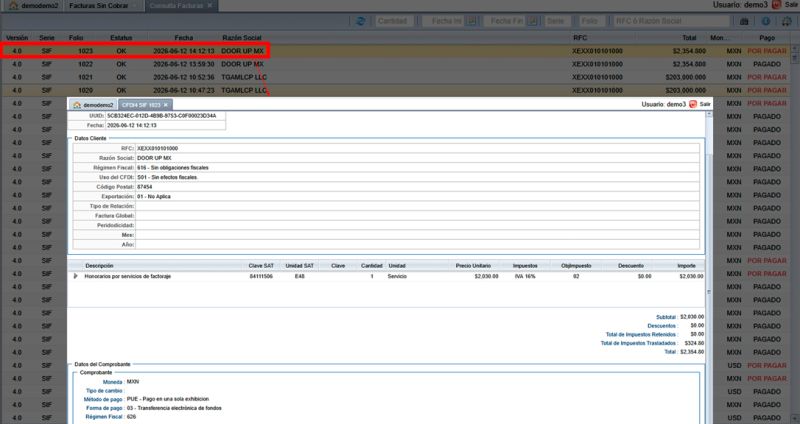
Task: Sort by the Estatus column header
Action: [121, 38]
